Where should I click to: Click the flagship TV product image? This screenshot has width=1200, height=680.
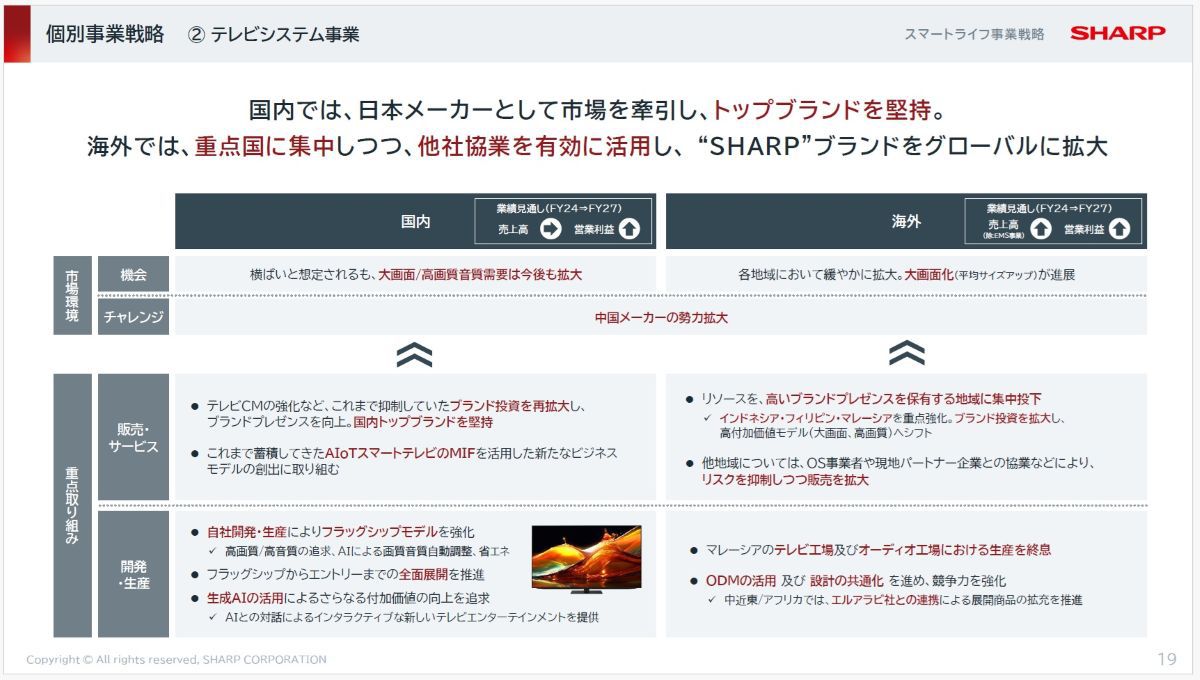click(x=586, y=559)
